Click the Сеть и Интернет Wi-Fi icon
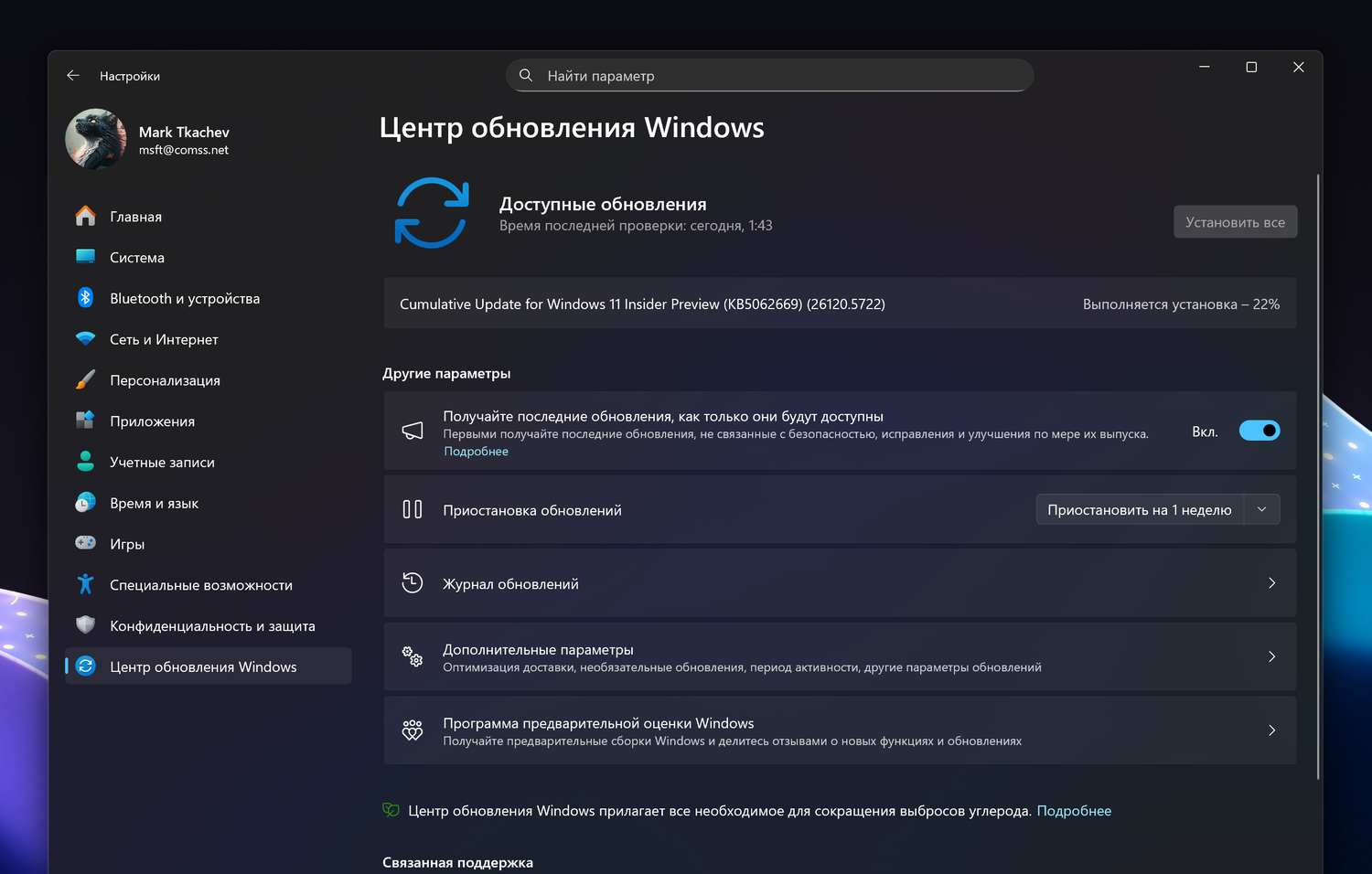Viewport: 1372px width, 874px height. [85, 339]
